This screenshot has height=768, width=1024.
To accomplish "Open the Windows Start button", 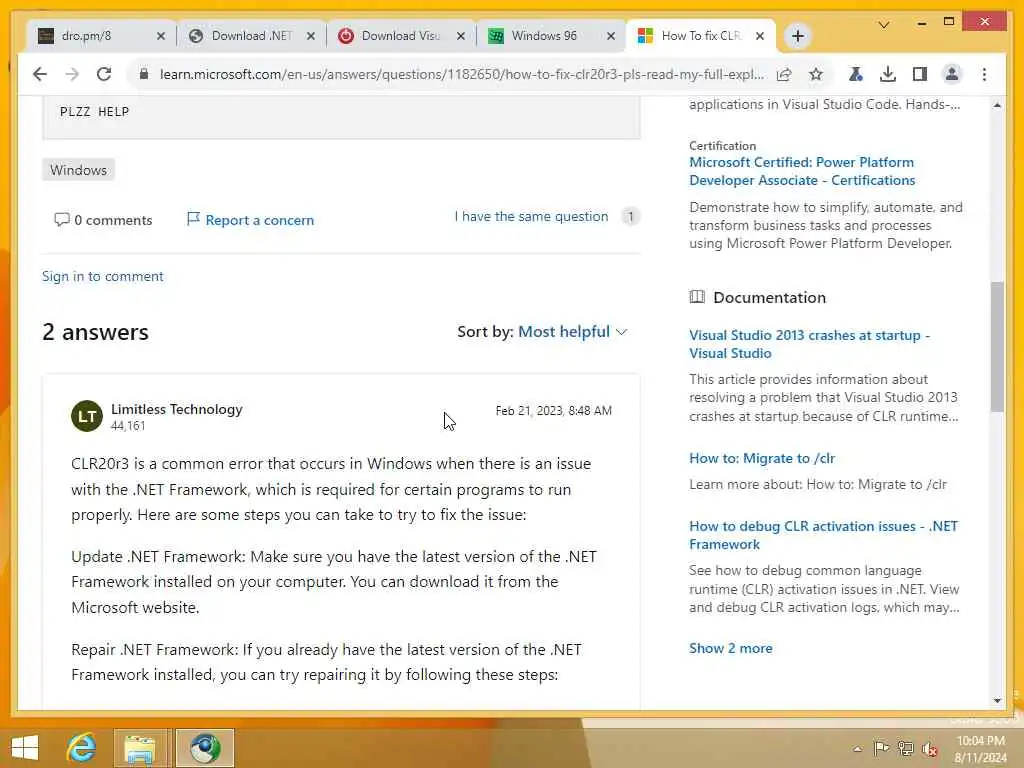I will click(25, 748).
